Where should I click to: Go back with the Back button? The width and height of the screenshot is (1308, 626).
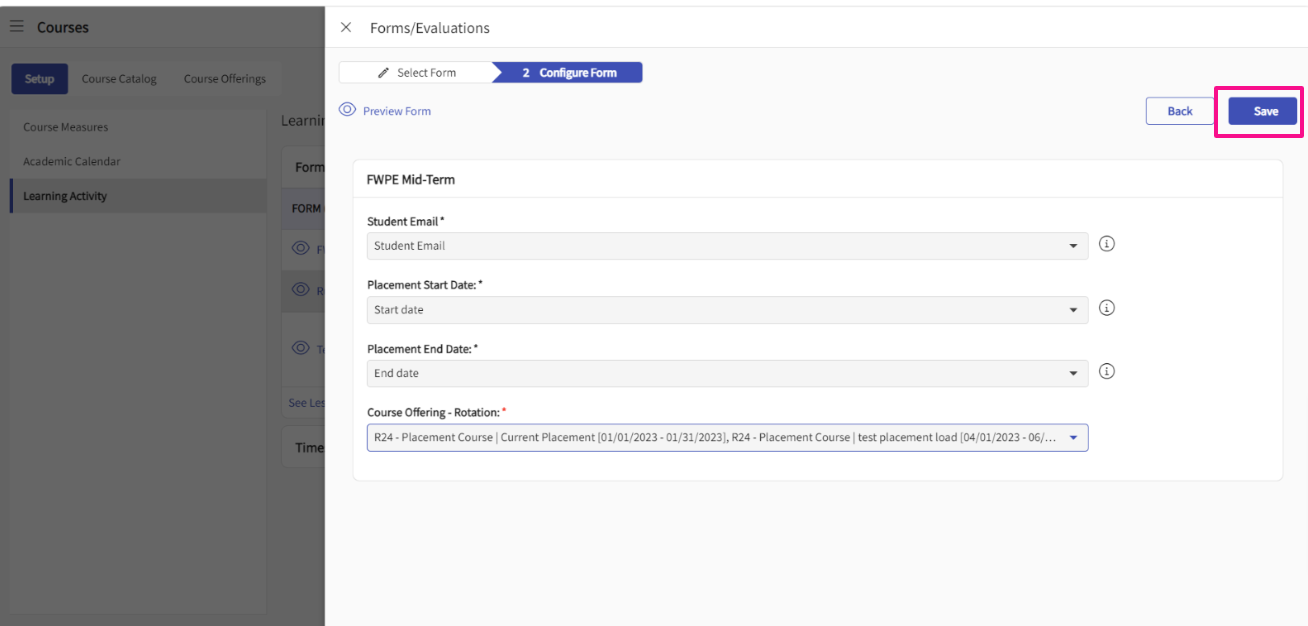[1180, 111]
